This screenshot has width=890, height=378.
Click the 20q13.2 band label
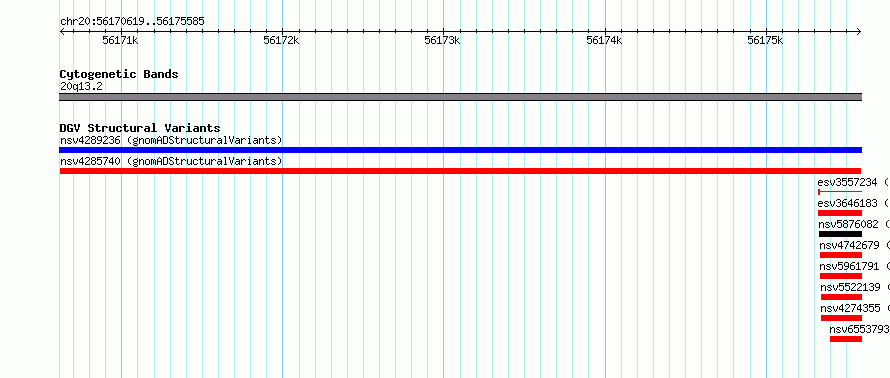point(81,86)
